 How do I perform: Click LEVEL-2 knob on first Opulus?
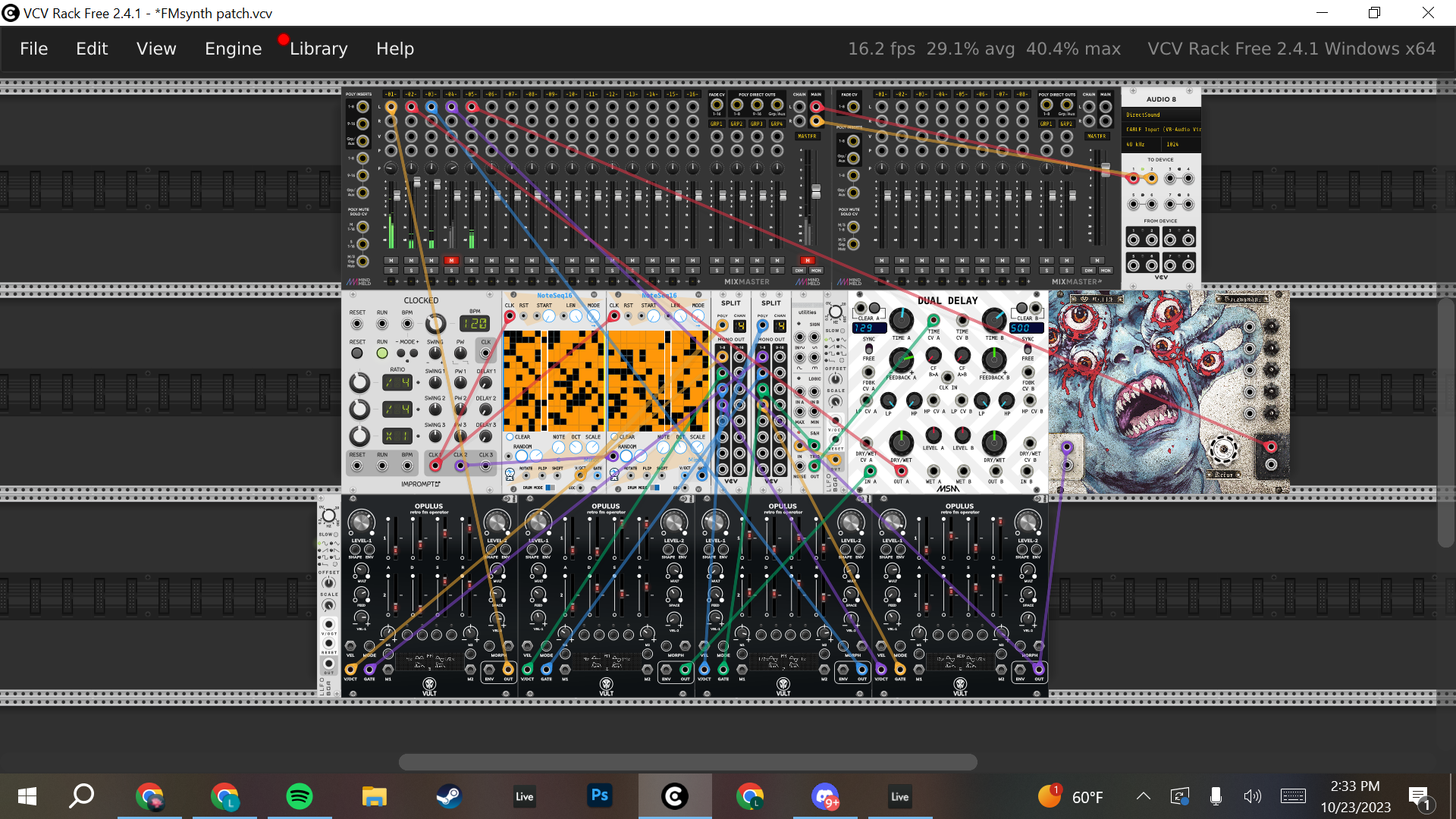[x=497, y=522]
